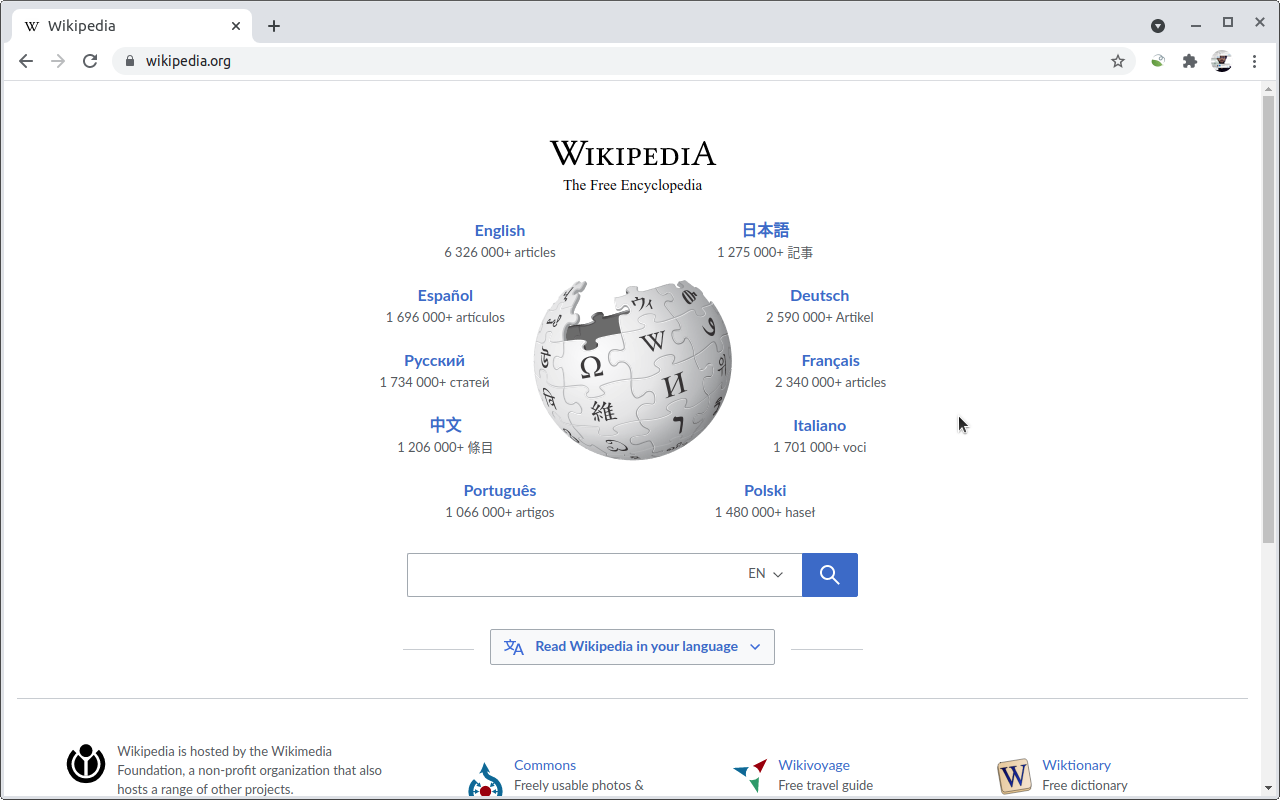Click the tab search dropdown arrow icon
The width and height of the screenshot is (1280, 800).
coord(1158,26)
